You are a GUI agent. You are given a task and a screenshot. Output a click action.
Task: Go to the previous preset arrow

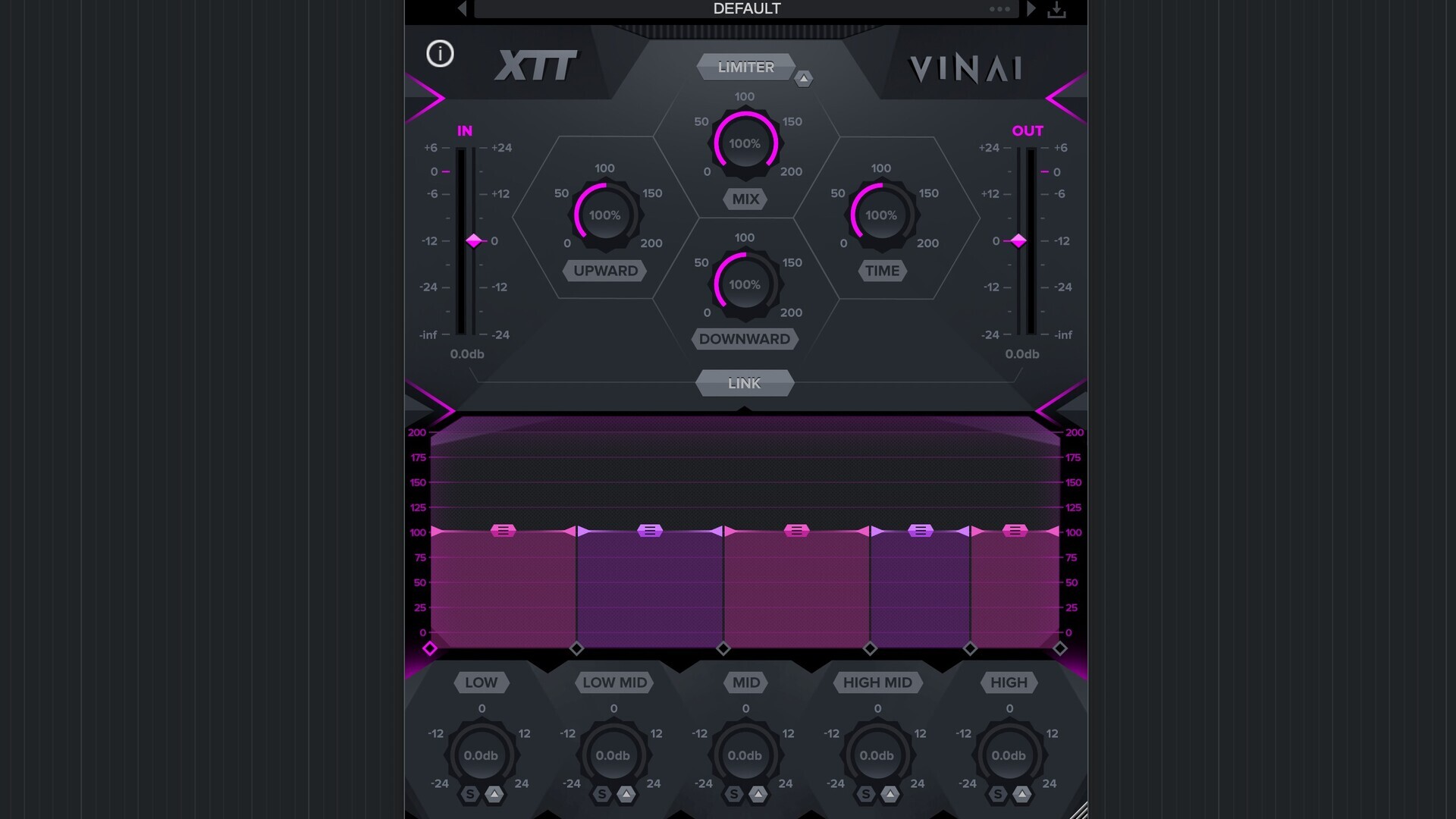462,9
